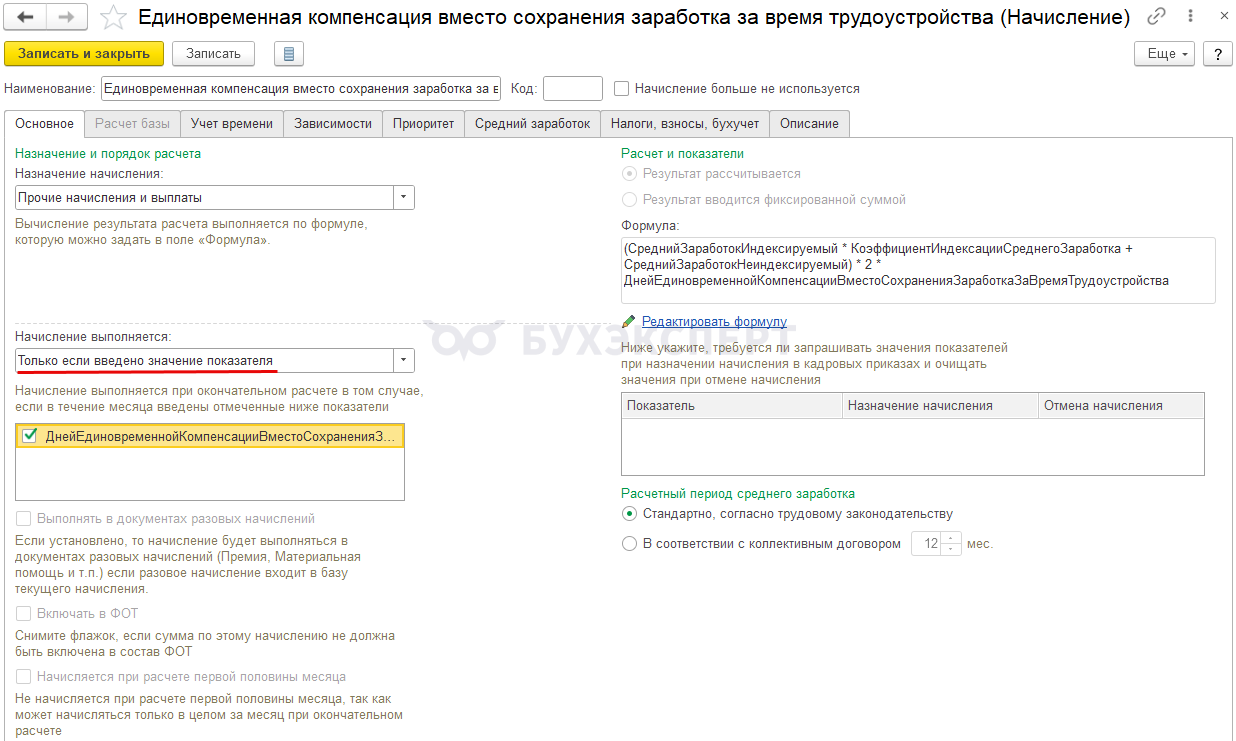1236x741 pixels.
Task: Expand the Назначение начисления dropdown
Action: pos(403,198)
